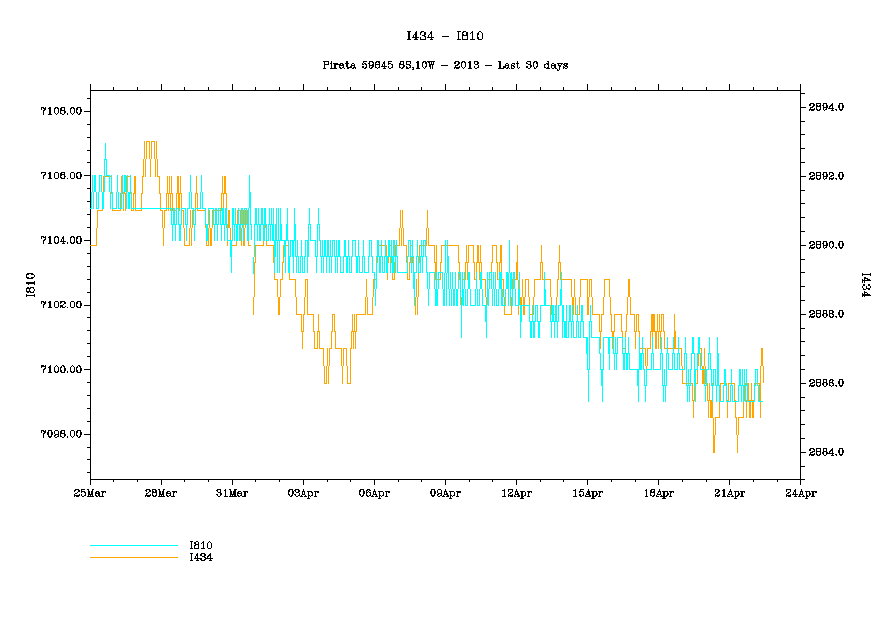Click the 7104.00 left axis value
This screenshot has width=891, height=630.
point(60,240)
